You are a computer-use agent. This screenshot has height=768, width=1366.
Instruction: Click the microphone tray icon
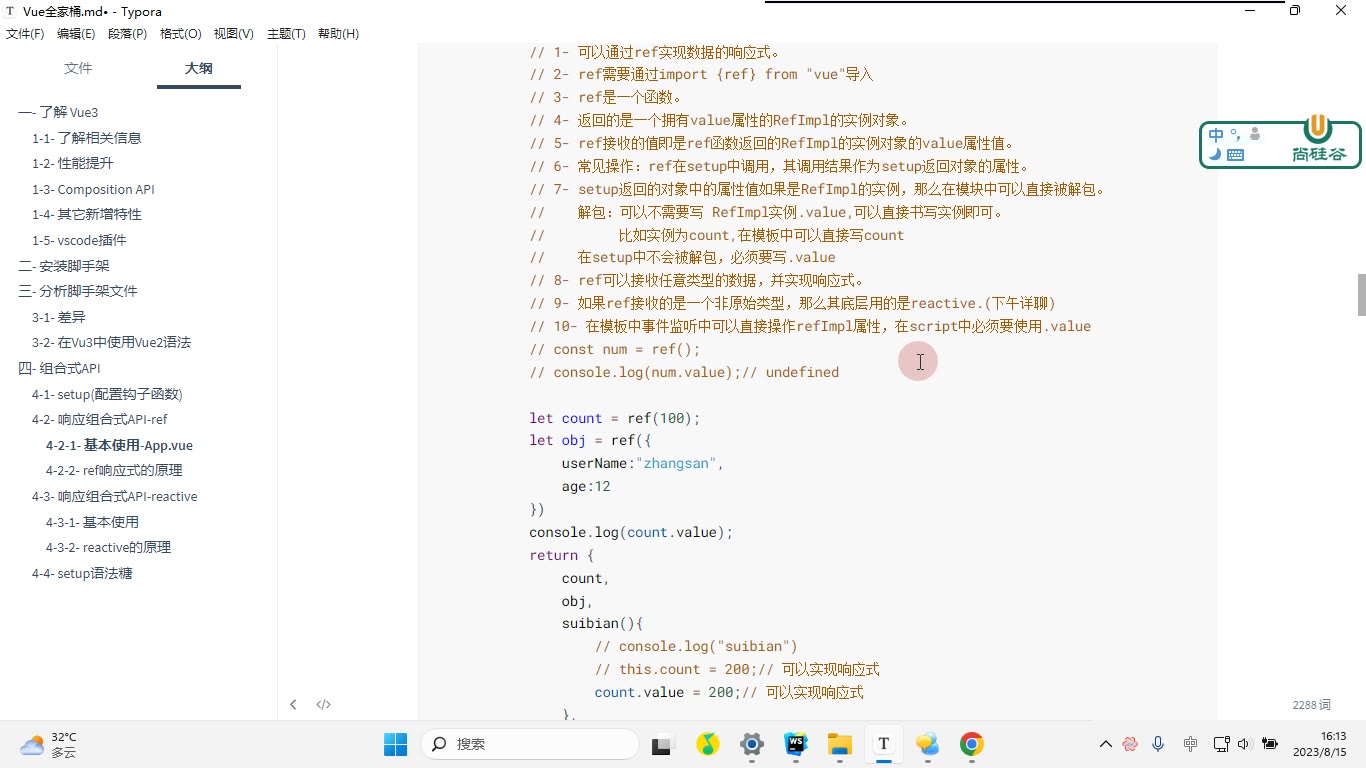click(1158, 744)
